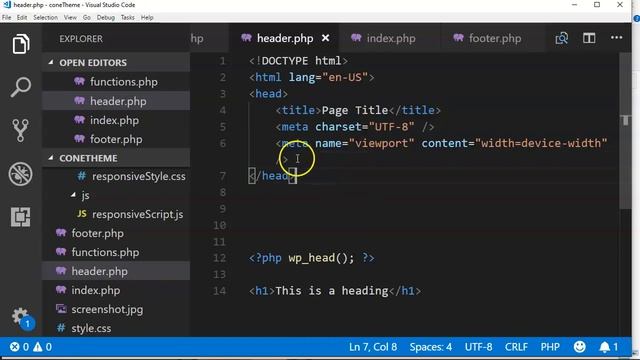Open the Debug view icon
The width and height of the screenshot is (640, 360).
20,174
